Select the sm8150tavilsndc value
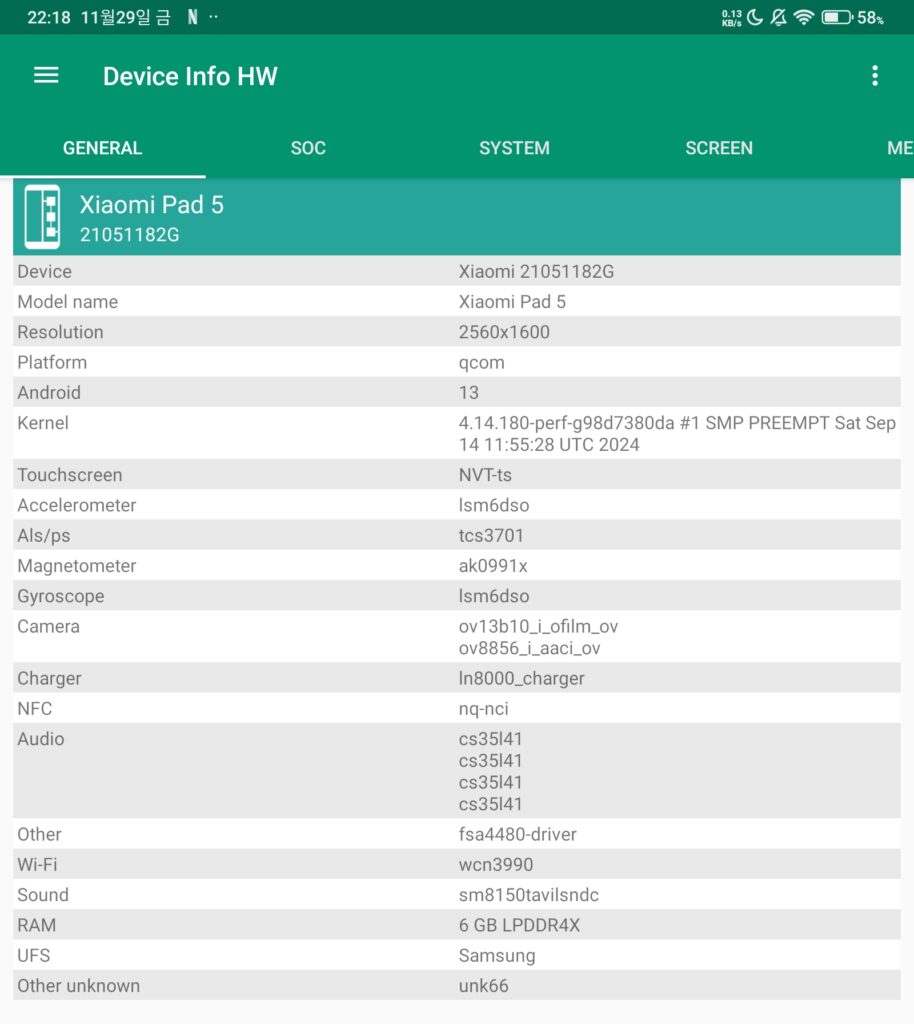Viewport: 914px width, 1024px height. point(528,895)
